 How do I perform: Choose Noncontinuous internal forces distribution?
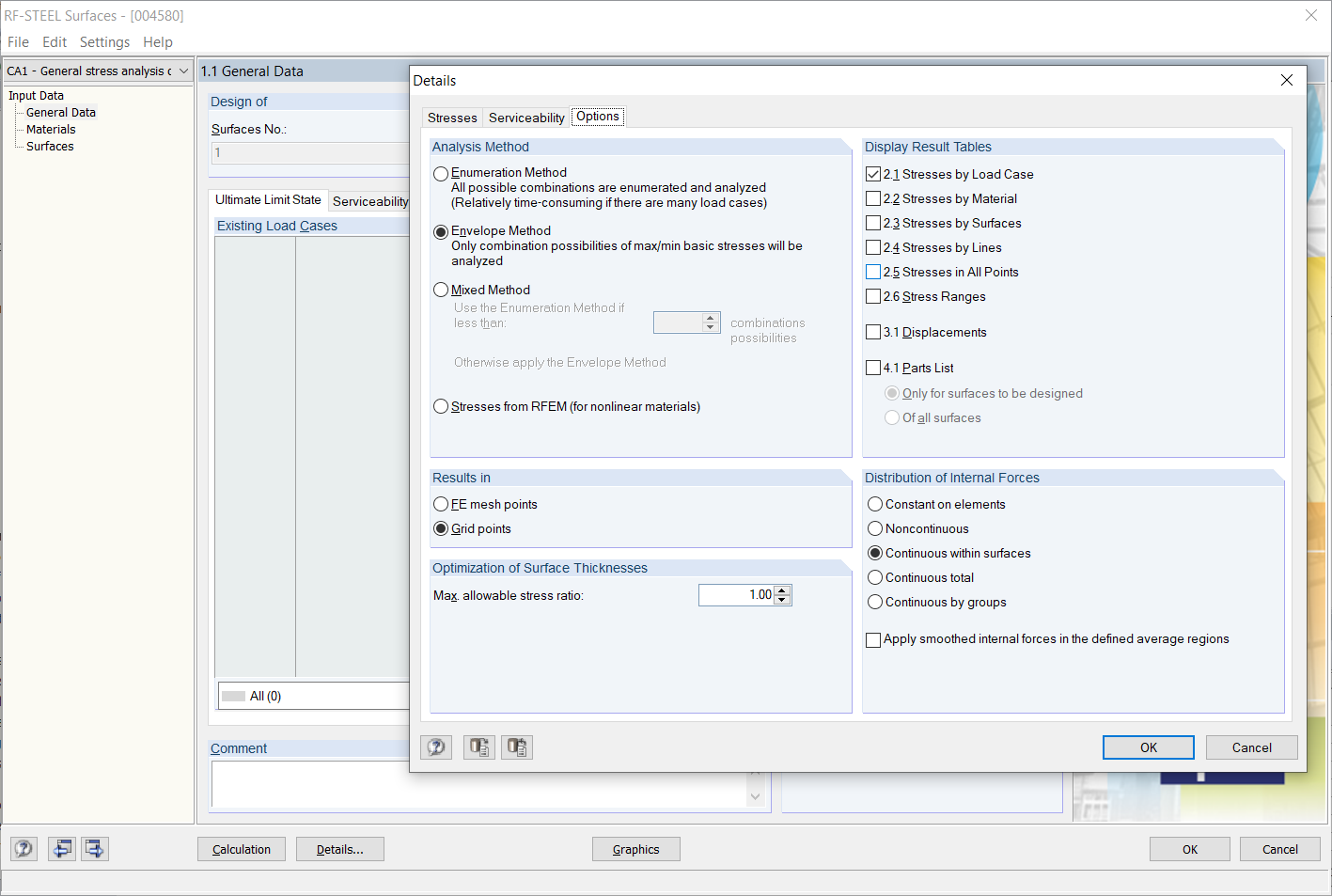[x=875, y=528]
